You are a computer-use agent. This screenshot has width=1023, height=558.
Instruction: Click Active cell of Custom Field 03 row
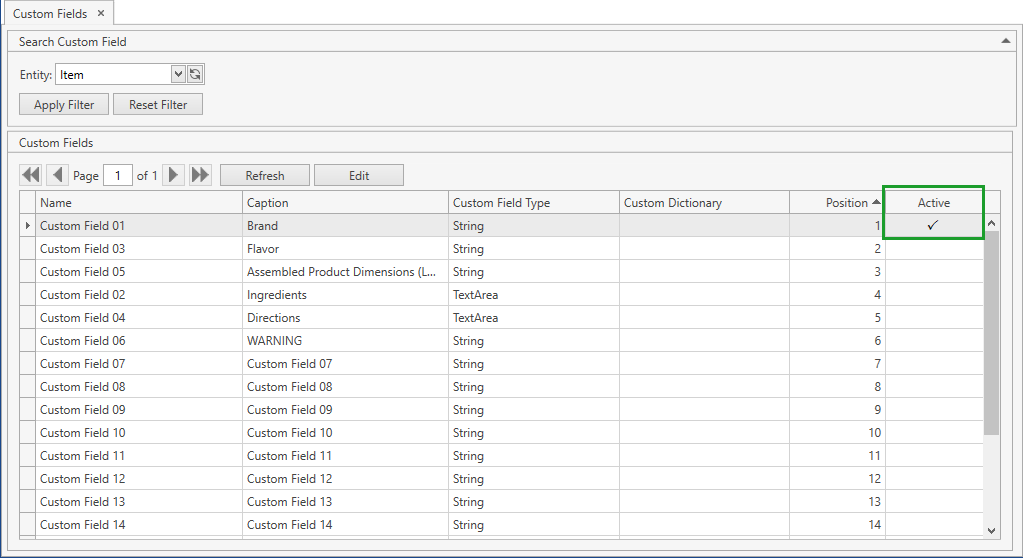(934, 249)
